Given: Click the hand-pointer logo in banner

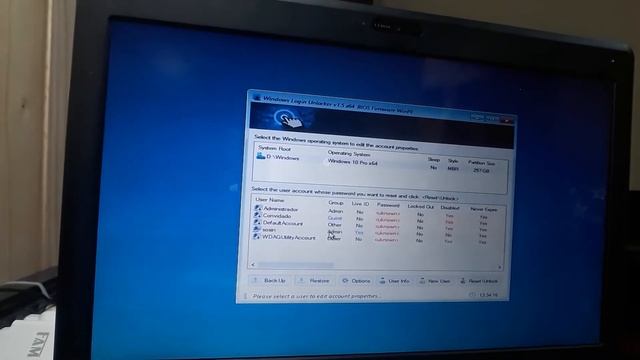Looking at the screenshot, I should [x=288, y=119].
